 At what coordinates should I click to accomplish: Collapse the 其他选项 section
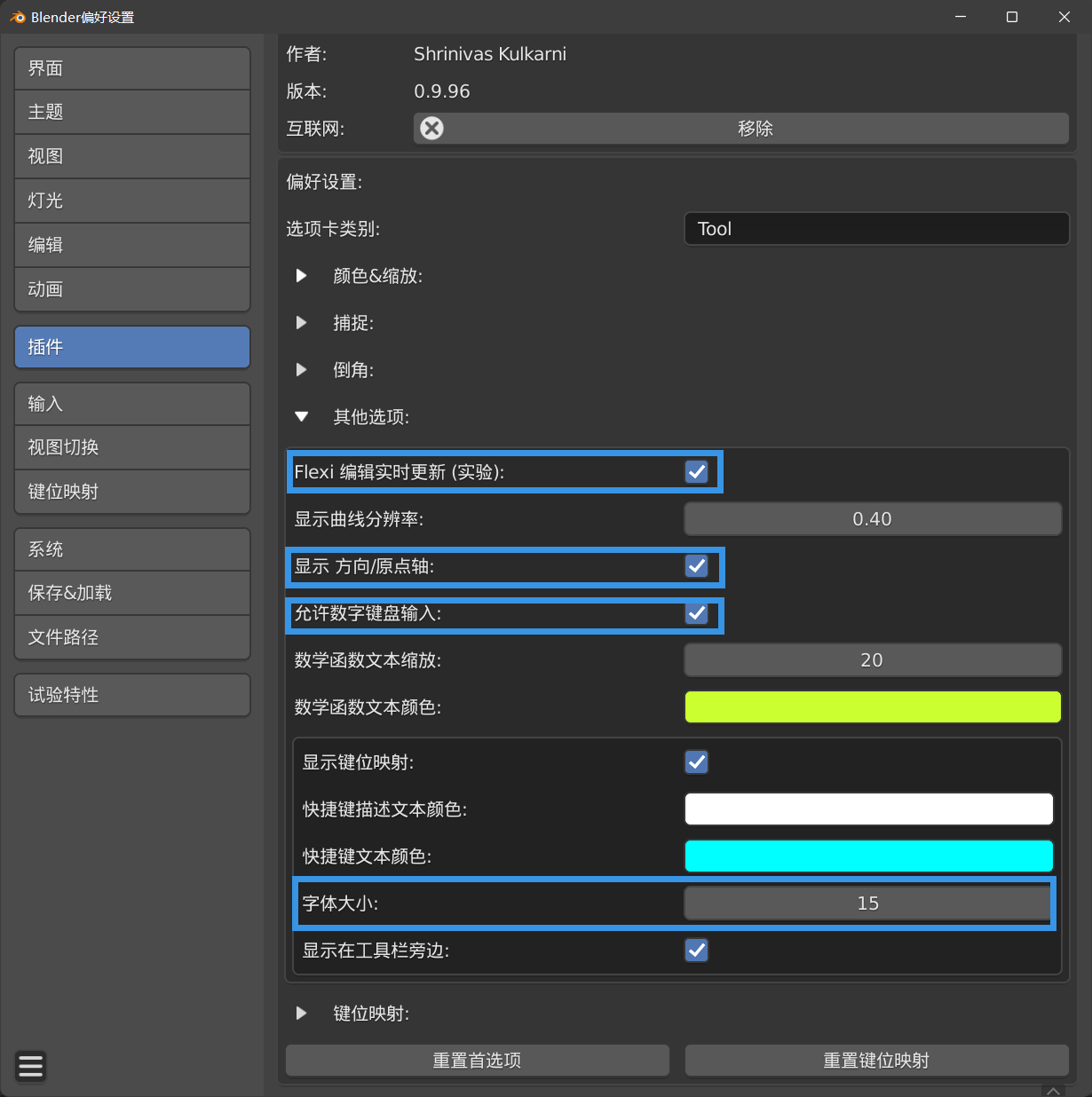coord(302,416)
